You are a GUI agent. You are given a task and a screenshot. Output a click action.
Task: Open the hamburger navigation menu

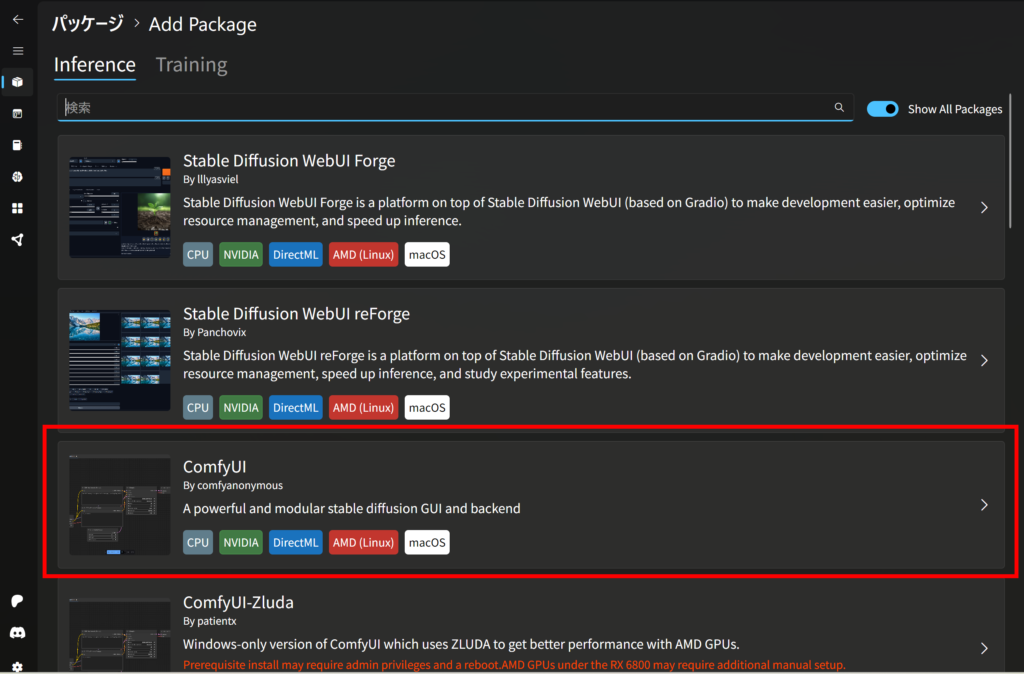17,50
